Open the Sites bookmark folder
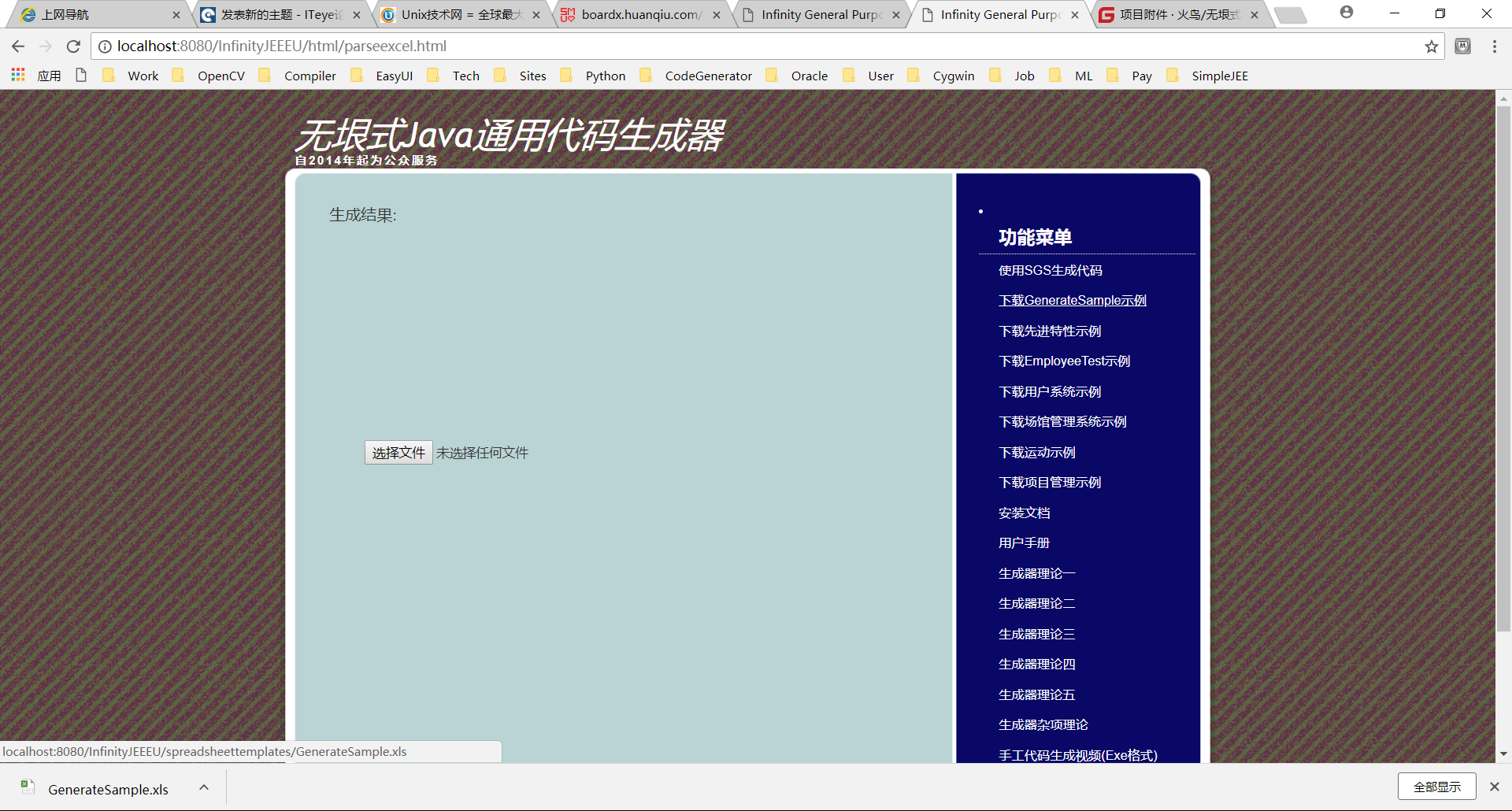Screen dimensions: 1512x811 coord(521,76)
